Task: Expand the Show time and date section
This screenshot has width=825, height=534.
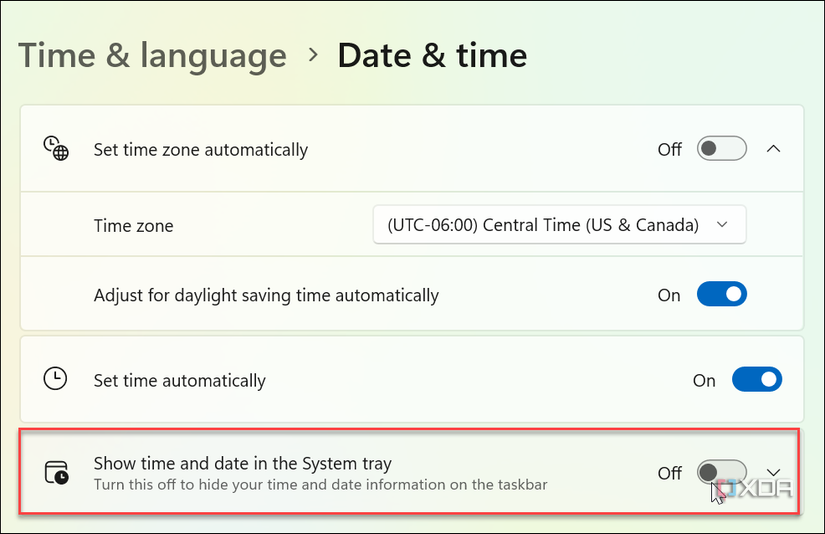Action: (773, 473)
